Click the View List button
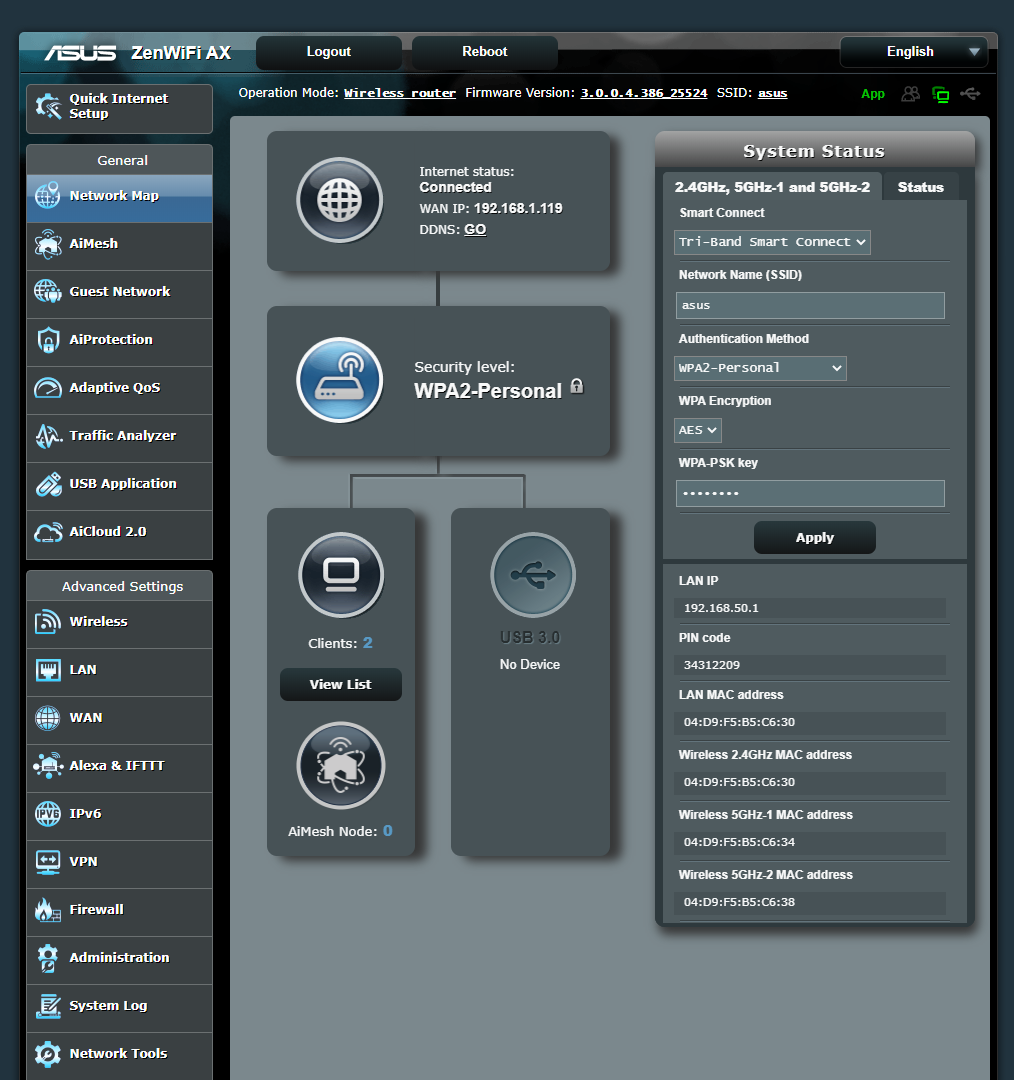 tap(340, 684)
